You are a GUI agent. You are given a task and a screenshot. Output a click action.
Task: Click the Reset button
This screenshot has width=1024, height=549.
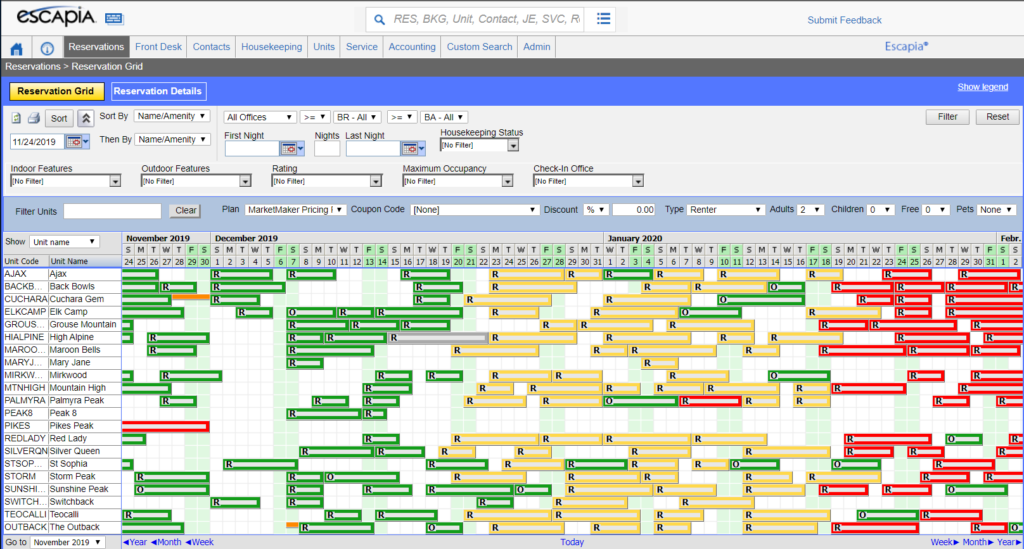tap(997, 117)
